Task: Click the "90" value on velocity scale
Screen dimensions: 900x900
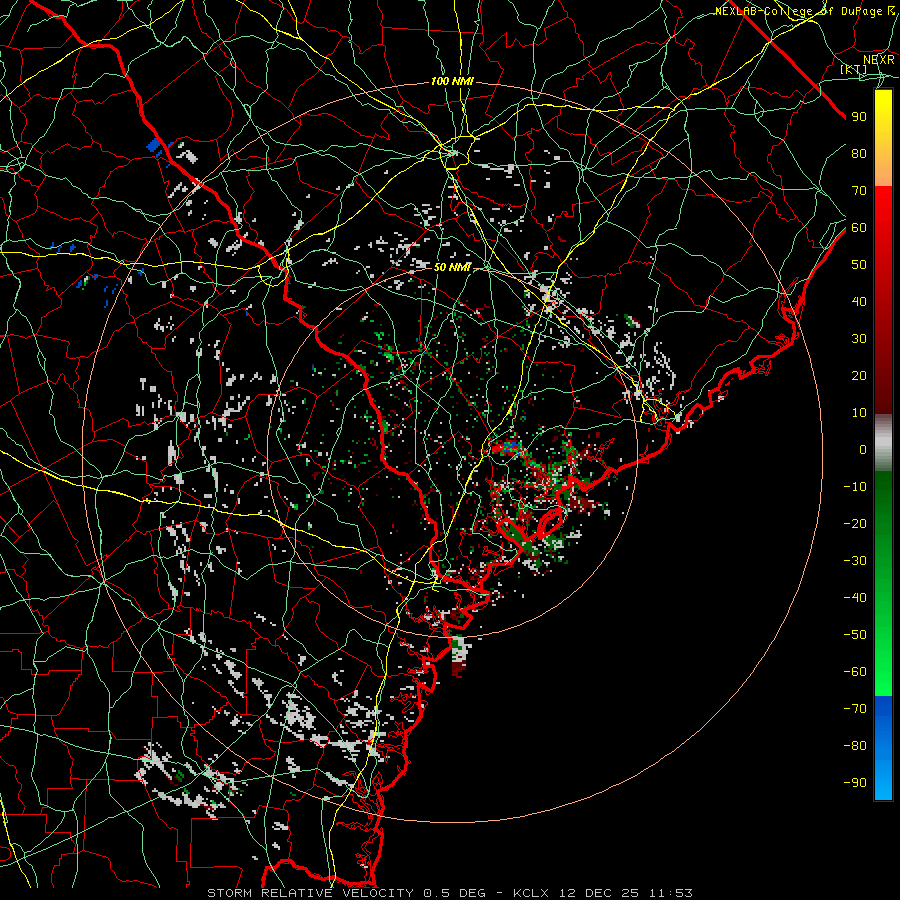Action: (859, 117)
